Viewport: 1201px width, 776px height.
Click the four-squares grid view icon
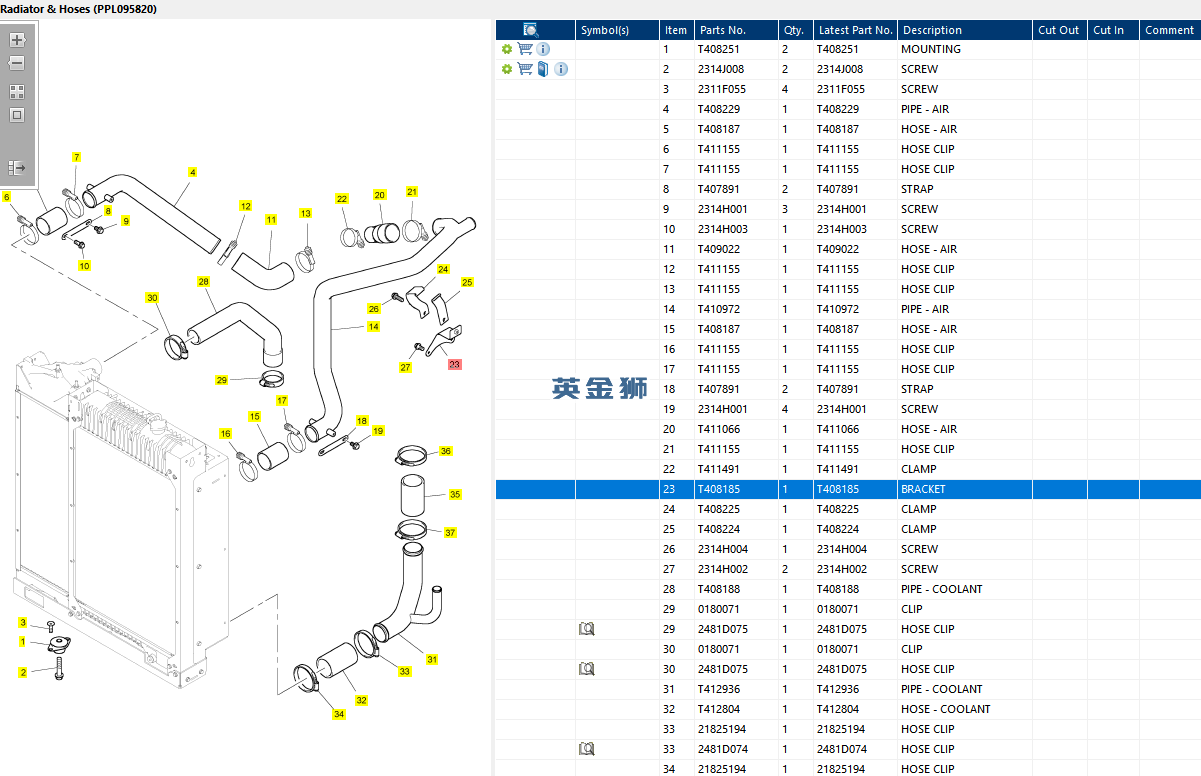click(17, 92)
